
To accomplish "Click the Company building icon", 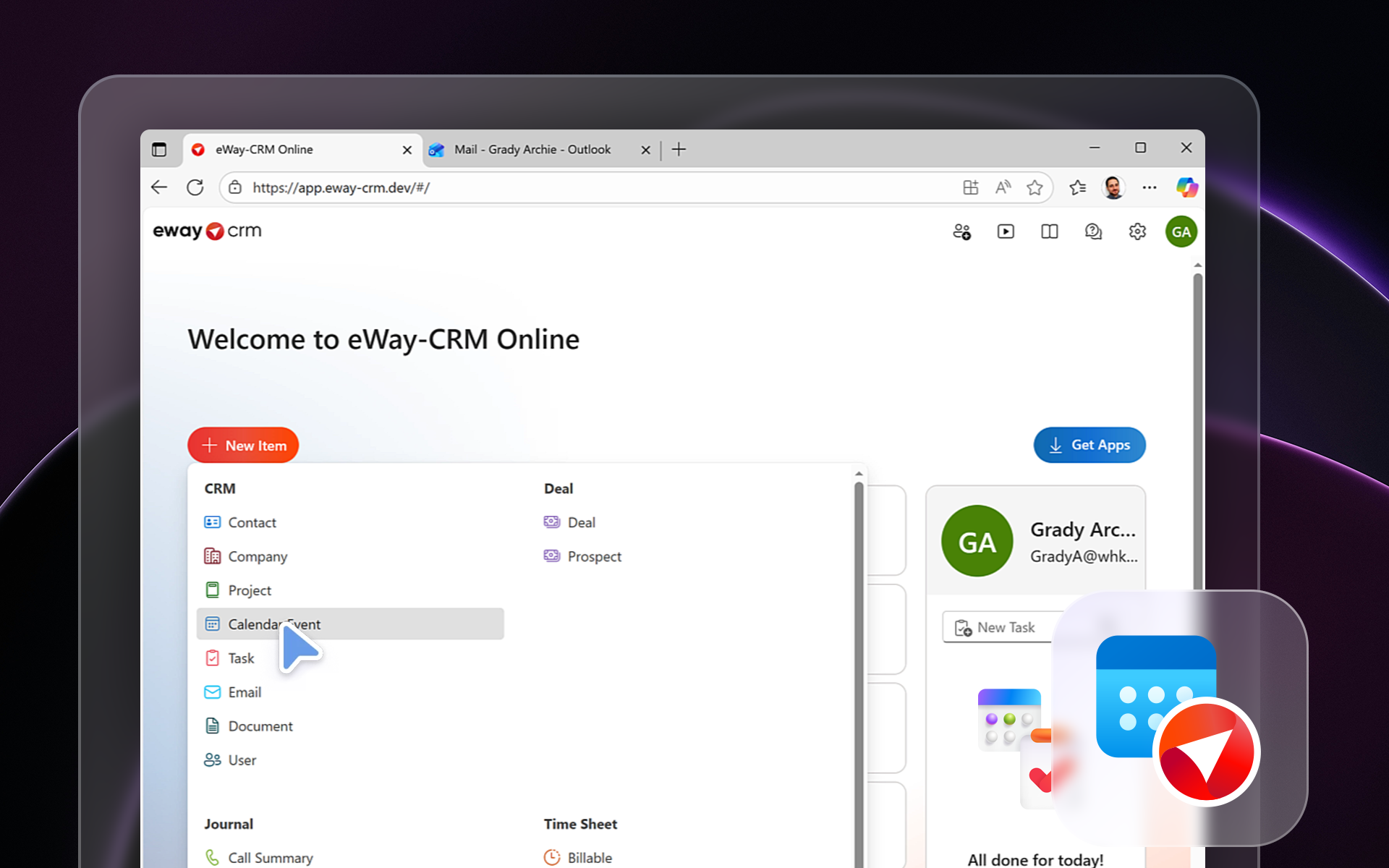I will coord(212,556).
